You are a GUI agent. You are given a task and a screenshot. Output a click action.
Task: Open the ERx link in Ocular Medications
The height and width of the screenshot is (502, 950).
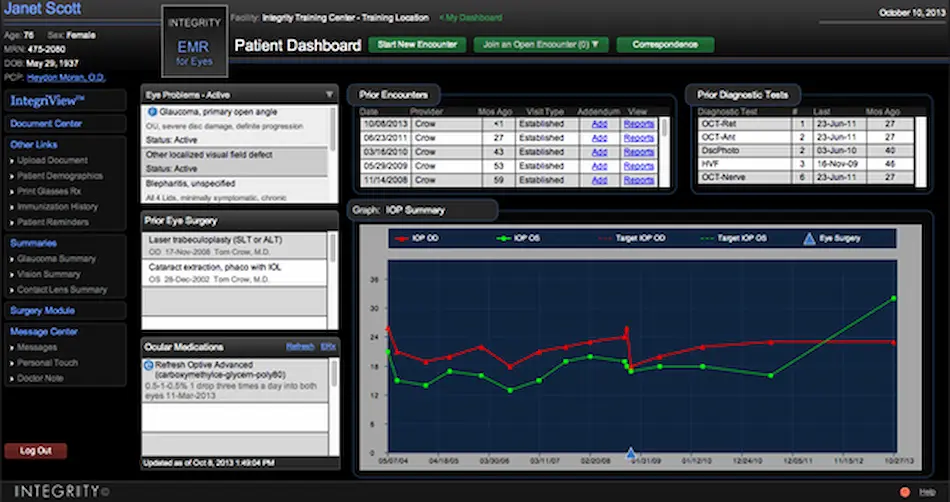tap(328, 347)
